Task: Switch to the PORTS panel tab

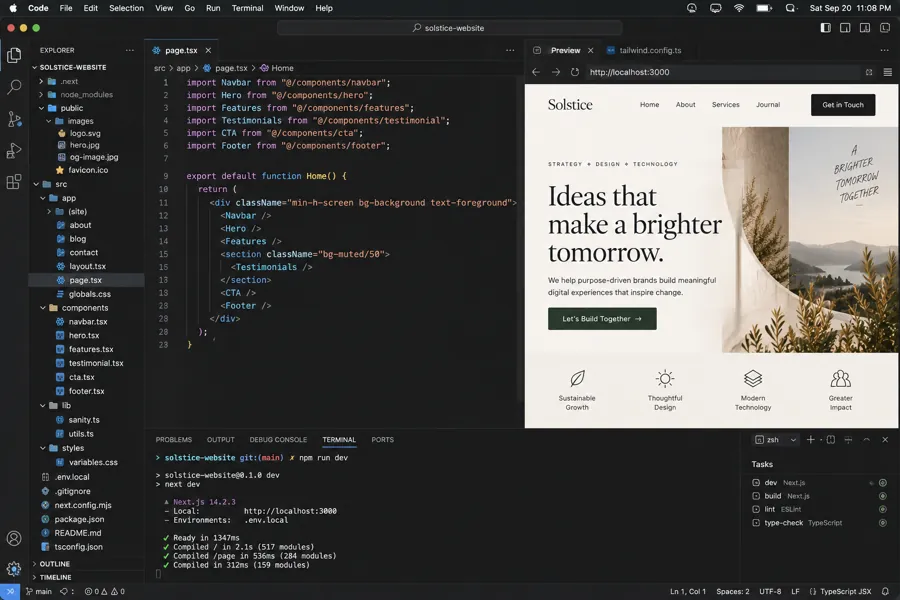Action: pyautogui.click(x=382, y=440)
